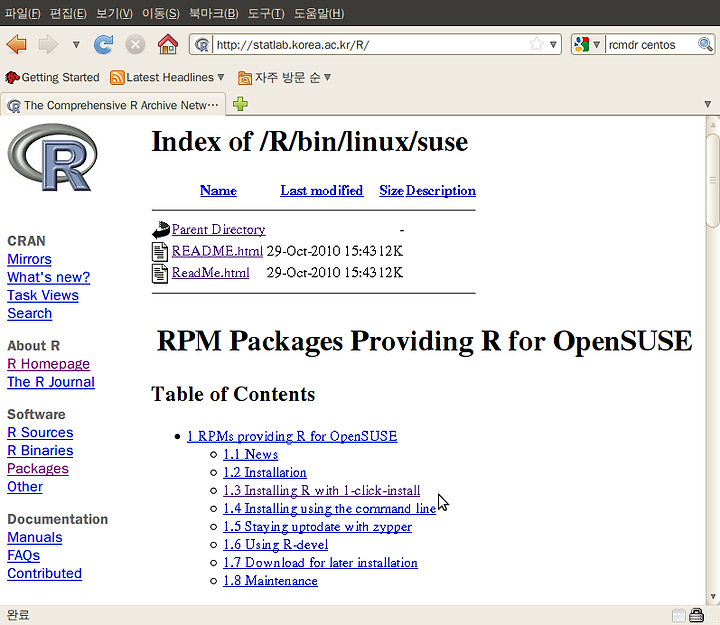The image size is (720, 625).
Task: Open the 도구 menu
Action: 266,13
